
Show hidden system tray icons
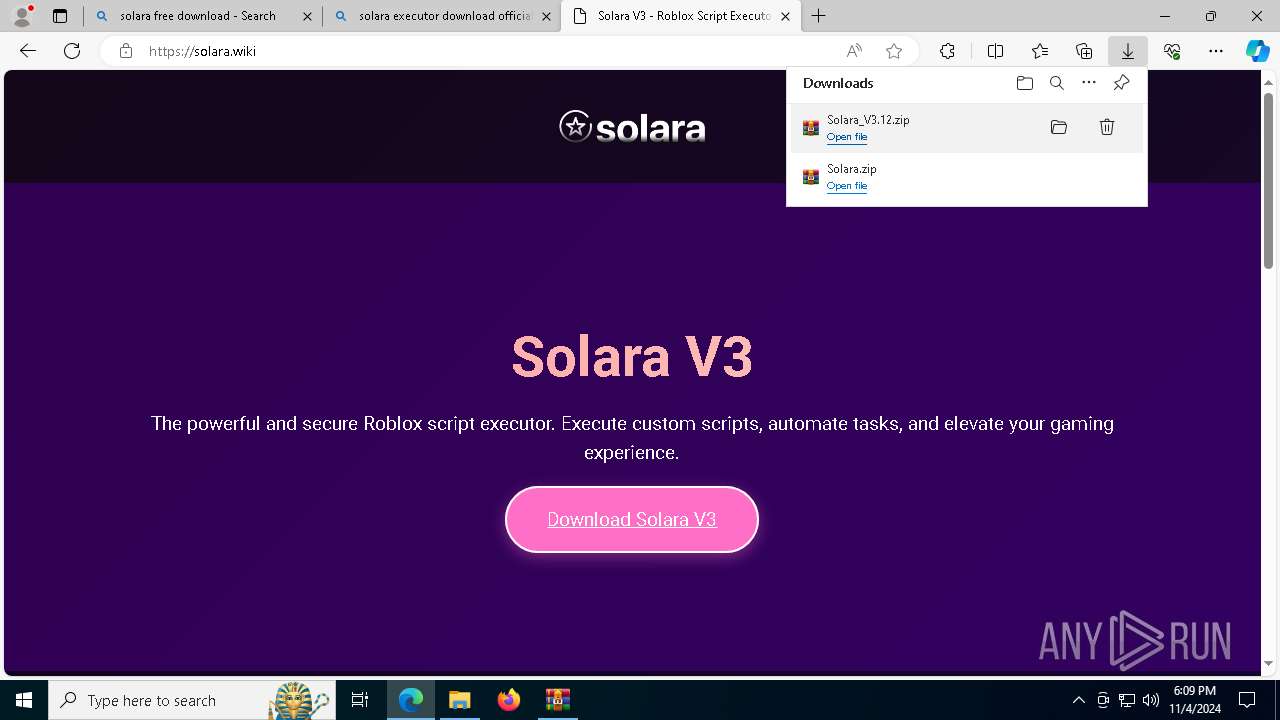[1079, 700]
